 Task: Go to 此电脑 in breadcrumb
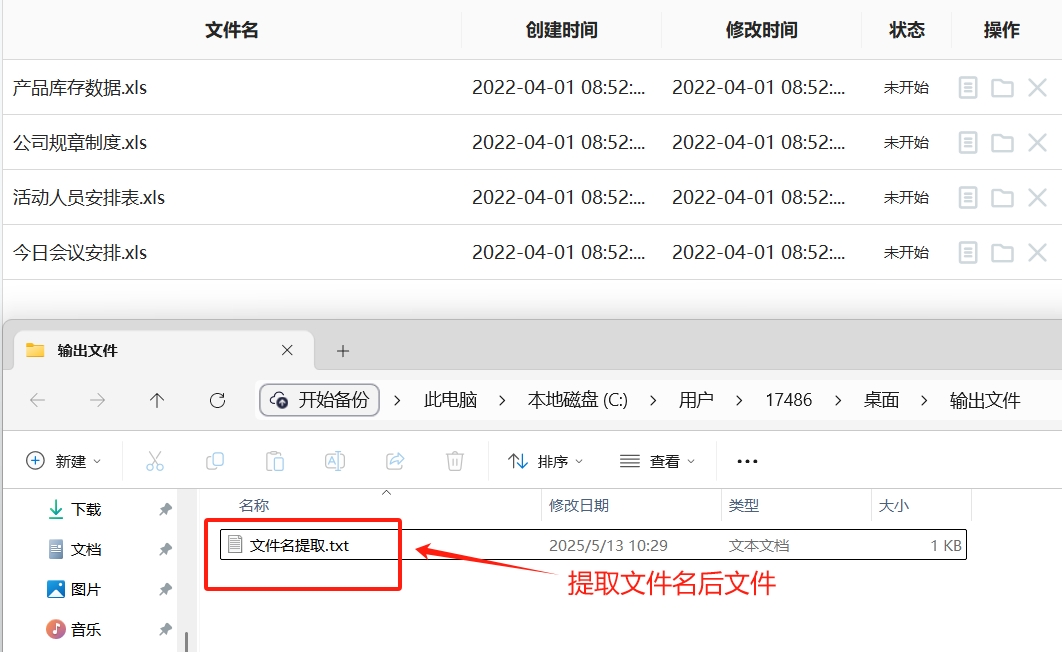point(450,400)
